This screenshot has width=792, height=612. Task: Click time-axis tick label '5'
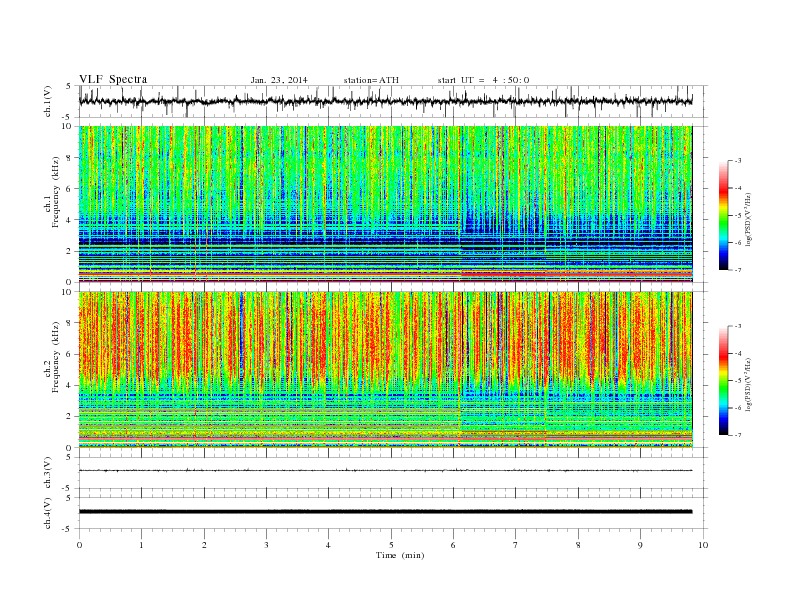pyautogui.click(x=391, y=545)
